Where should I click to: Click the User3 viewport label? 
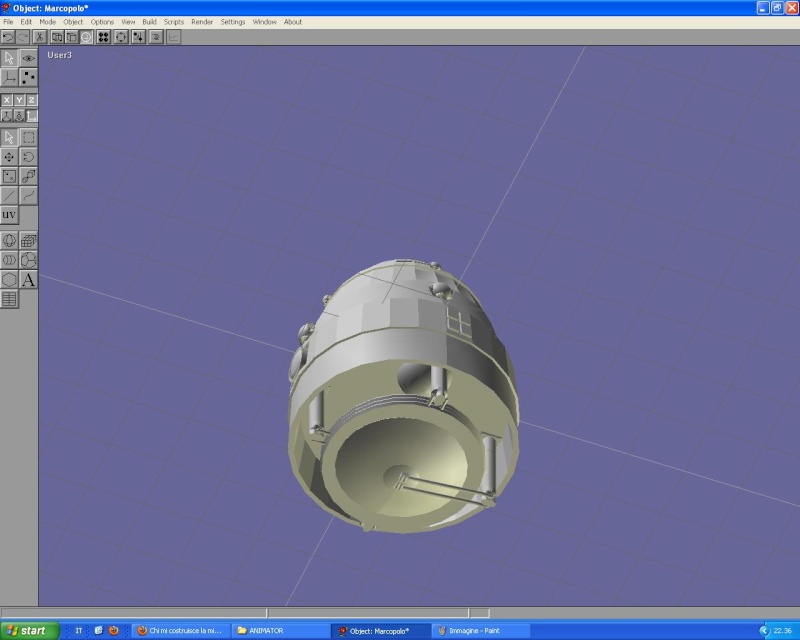[60, 55]
